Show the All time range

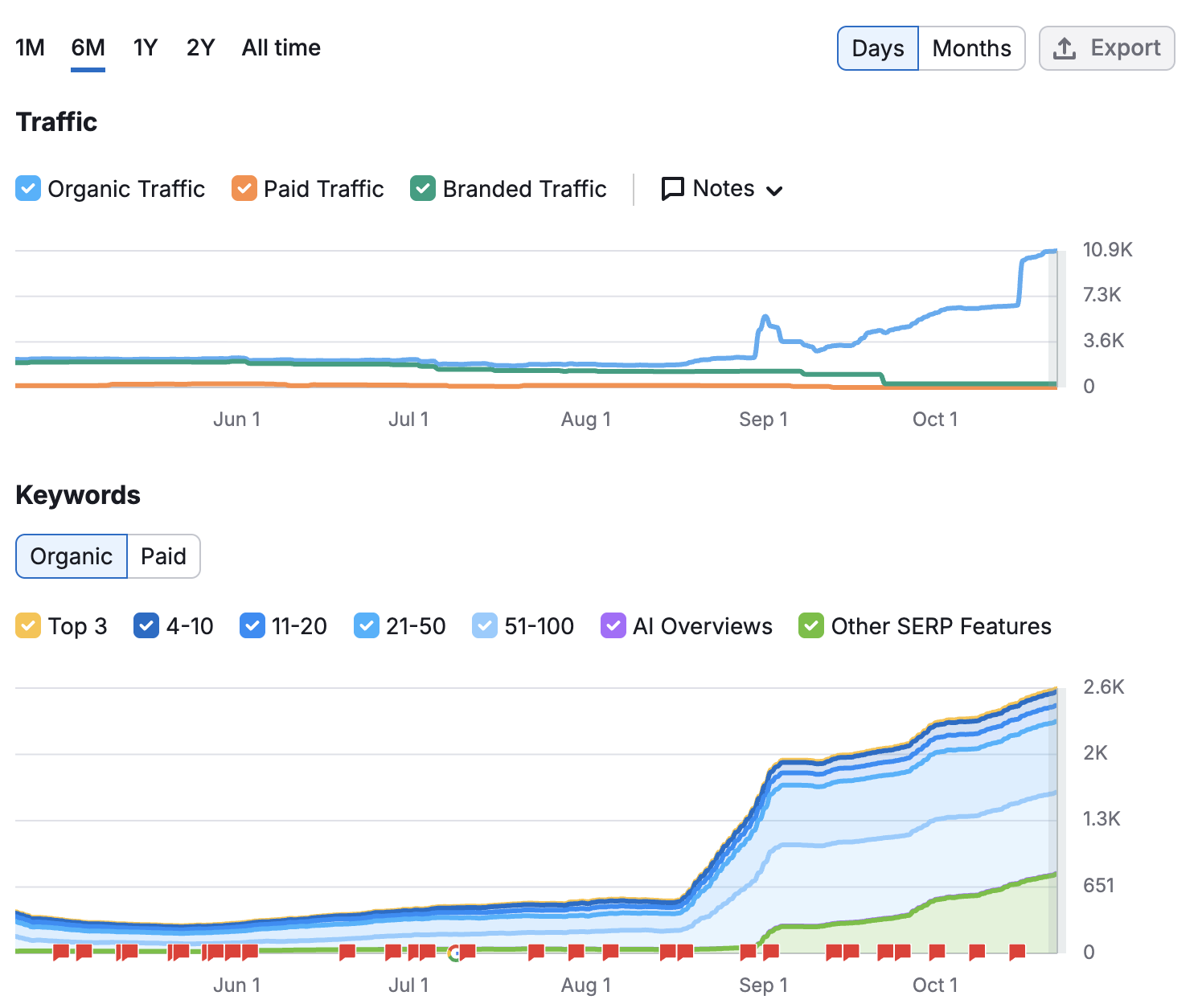(x=281, y=48)
